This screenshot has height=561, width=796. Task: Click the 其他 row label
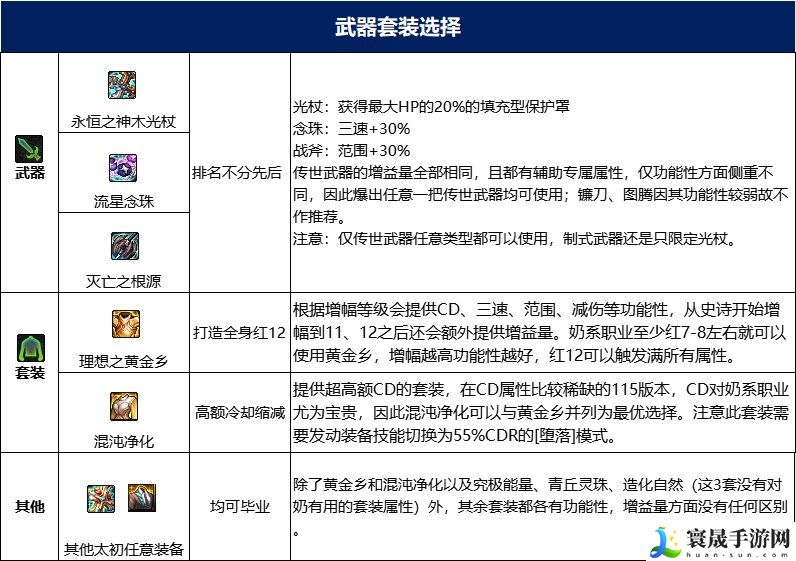pos(29,507)
